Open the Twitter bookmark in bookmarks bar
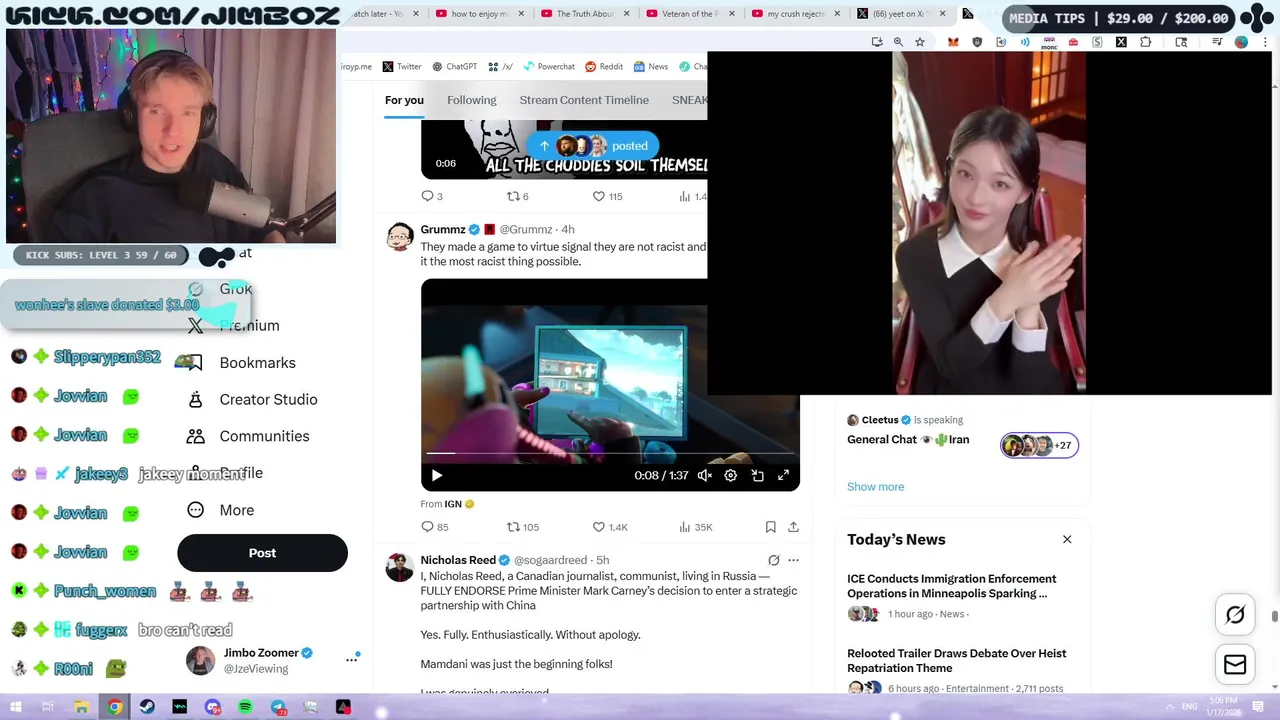This screenshot has width=1280, height=720. [402, 67]
